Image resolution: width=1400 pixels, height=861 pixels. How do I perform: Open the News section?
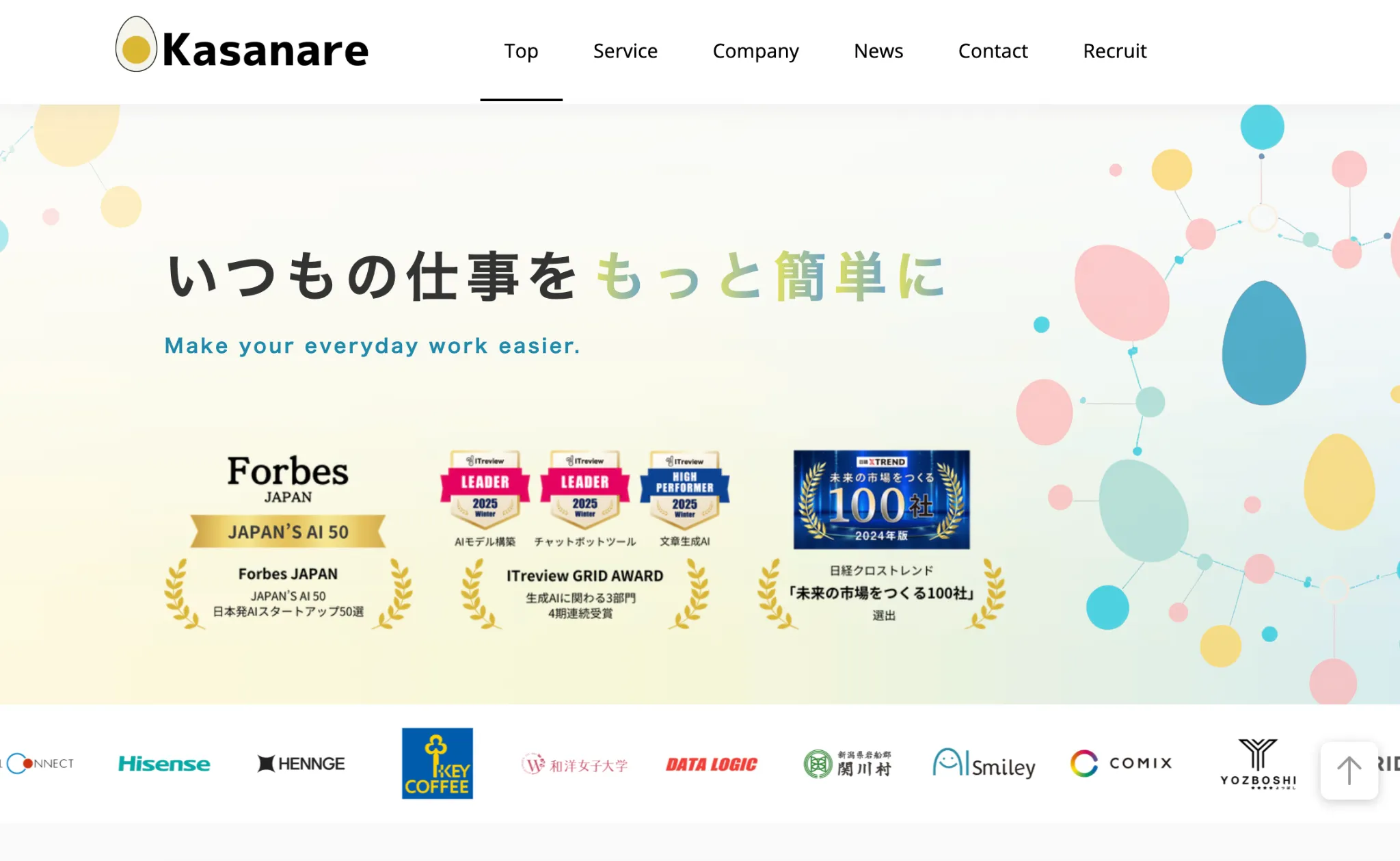[x=878, y=51]
